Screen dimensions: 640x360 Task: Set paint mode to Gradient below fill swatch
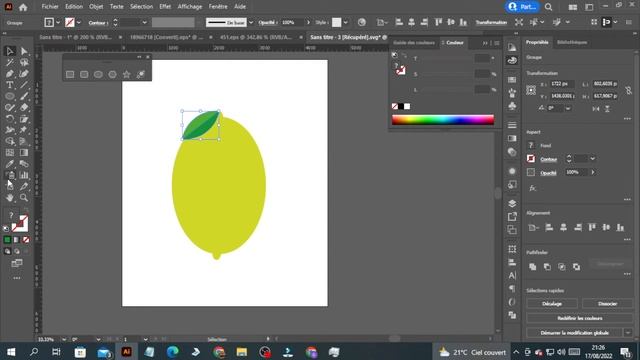coord(17,240)
